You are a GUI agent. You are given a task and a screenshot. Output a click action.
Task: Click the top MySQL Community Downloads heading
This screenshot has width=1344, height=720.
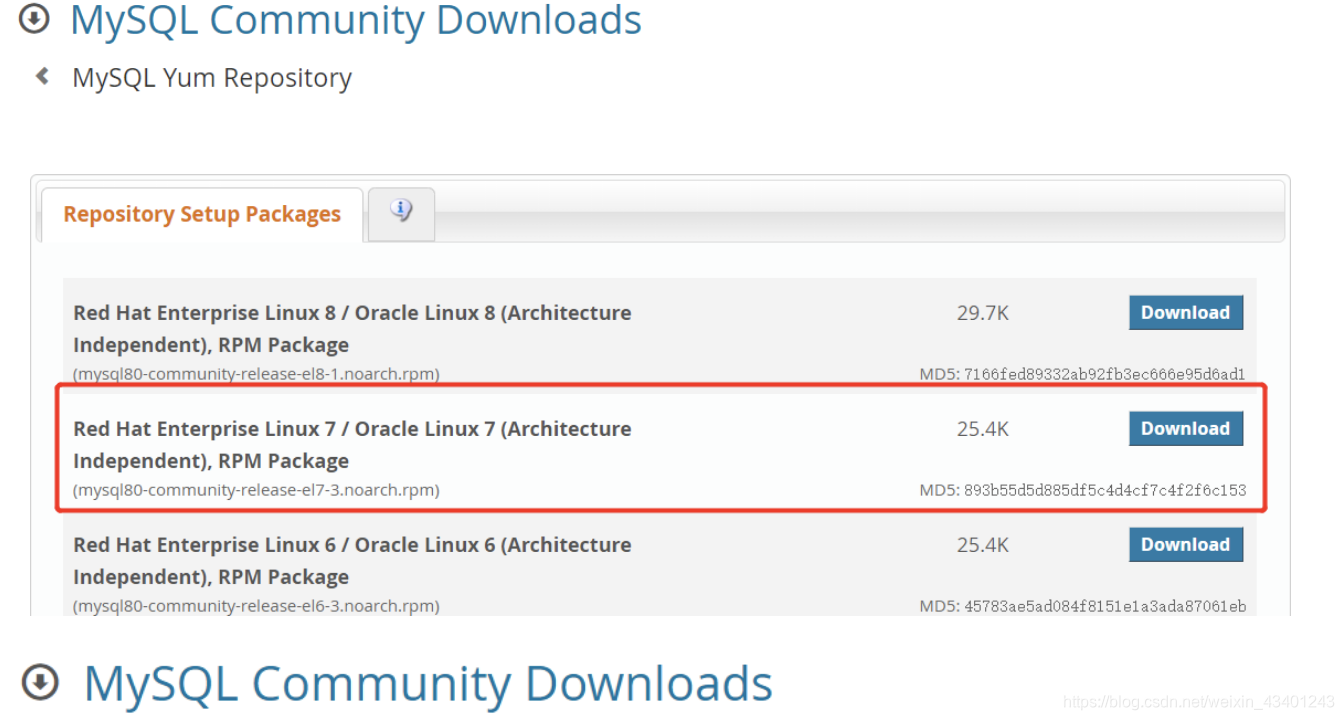pyautogui.click(x=356, y=20)
